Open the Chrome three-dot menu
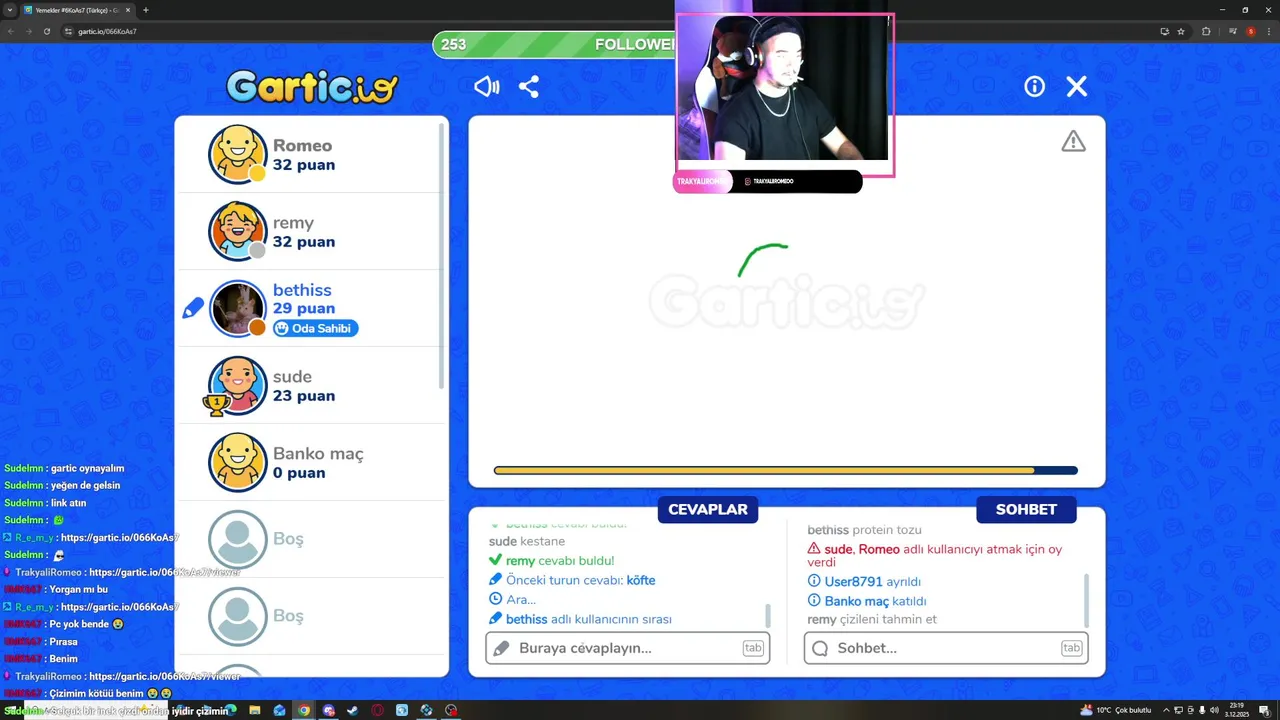 1269,31
